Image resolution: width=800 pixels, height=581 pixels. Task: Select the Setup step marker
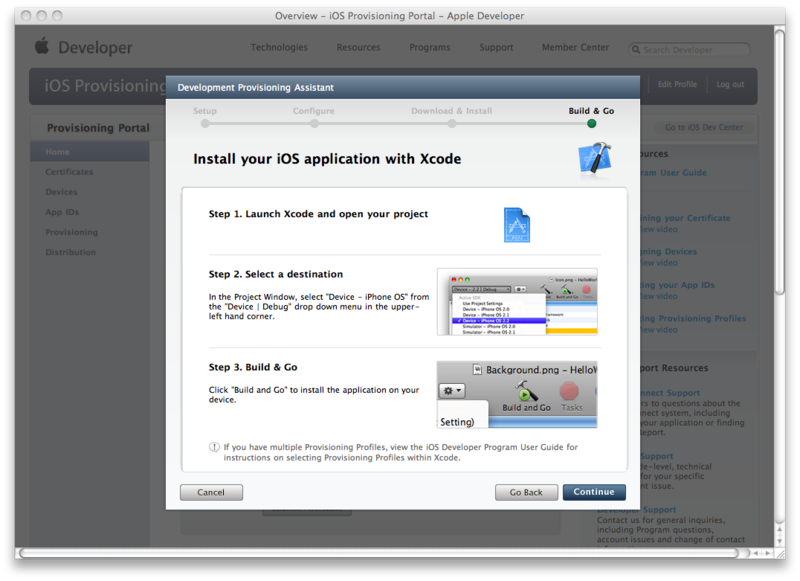click(x=205, y=123)
